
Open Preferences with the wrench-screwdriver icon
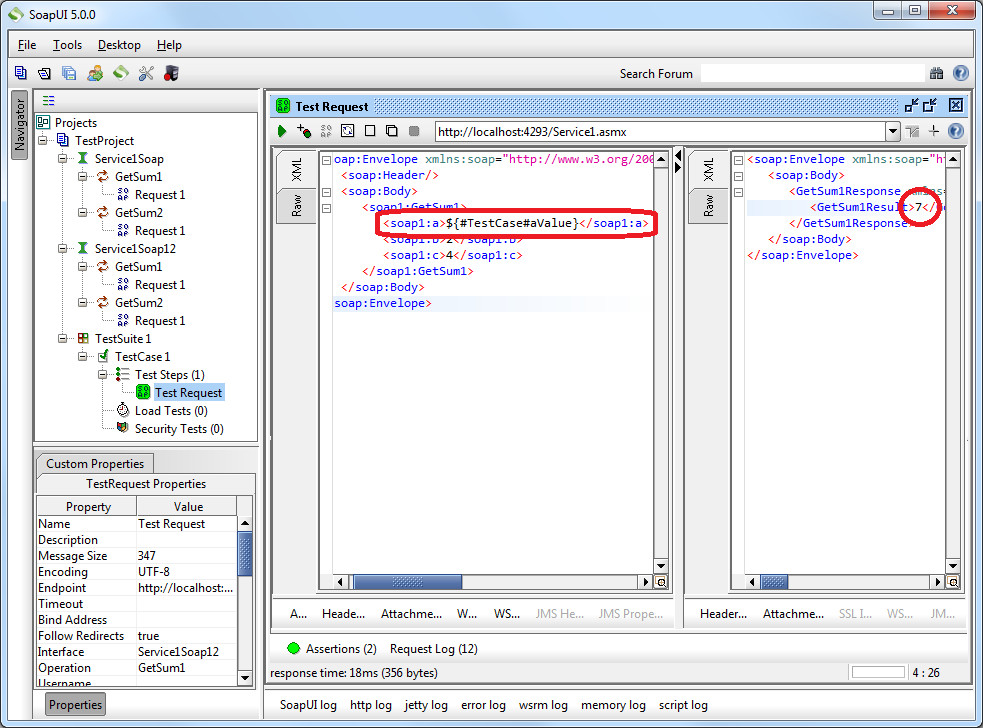(x=146, y=73)
